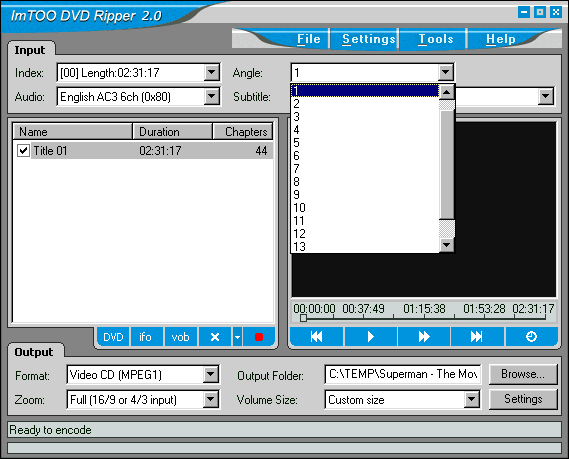The height and width of the screenshot is (459, 569).
Task: Jump to previous chapter in preview
Action: 316,337
